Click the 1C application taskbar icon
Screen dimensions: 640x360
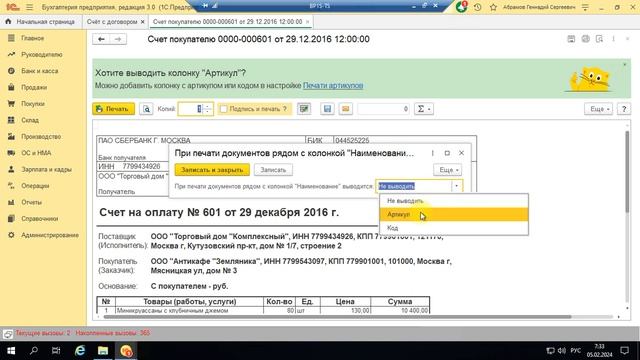click(x=126, y=351)
